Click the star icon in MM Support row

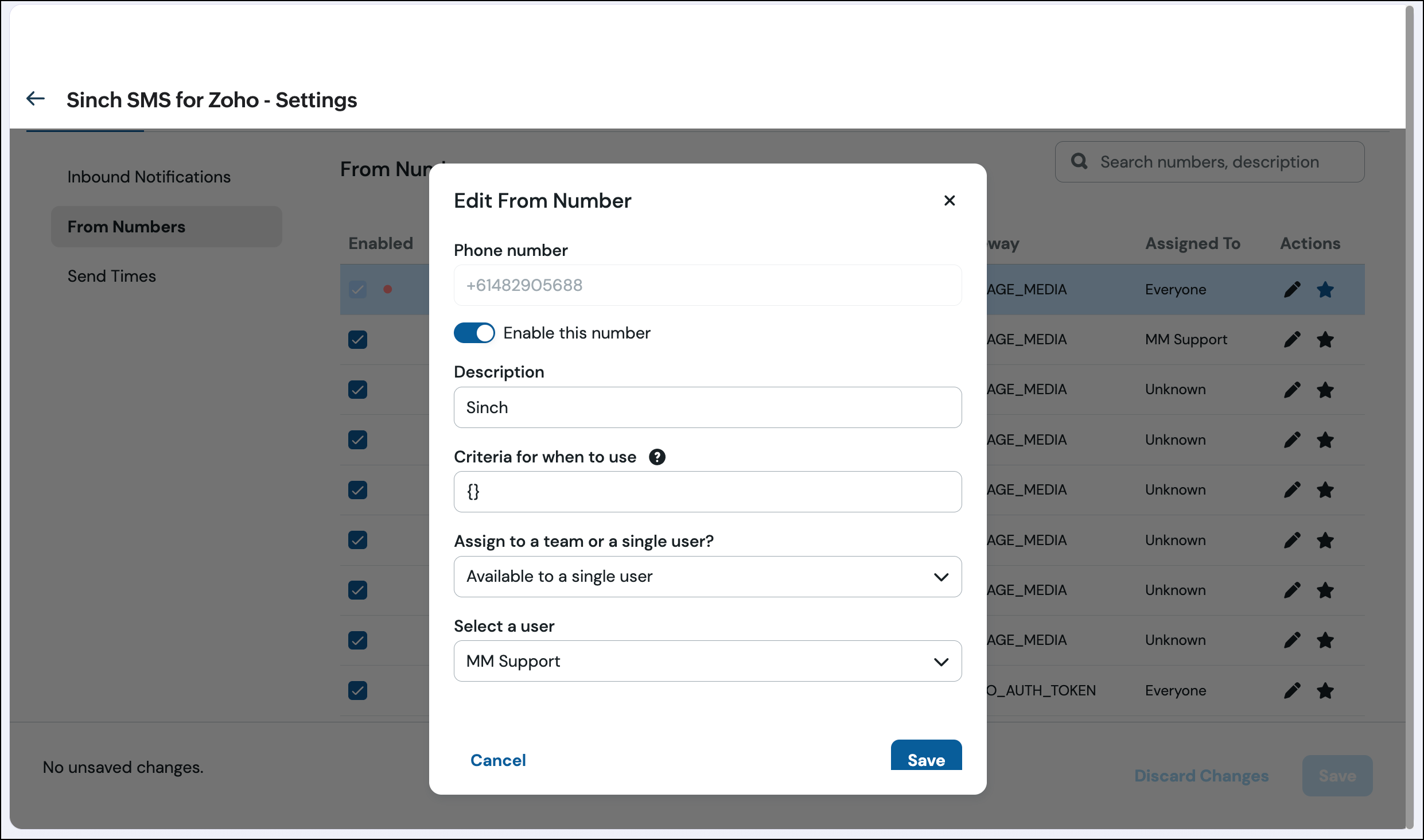point(1325,340)
